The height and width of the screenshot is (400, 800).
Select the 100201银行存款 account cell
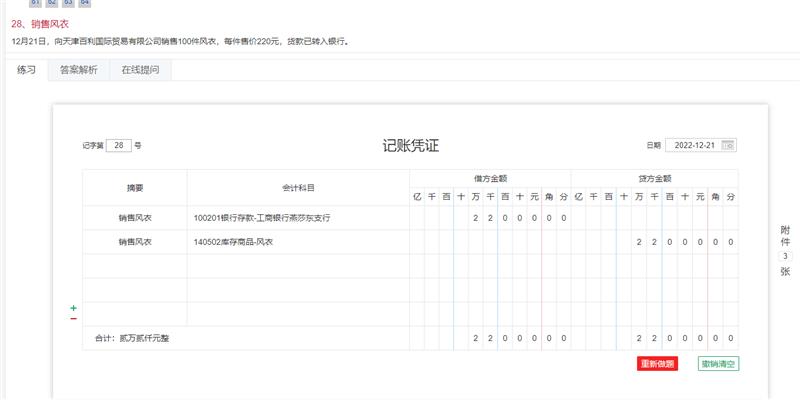[297, 217]
